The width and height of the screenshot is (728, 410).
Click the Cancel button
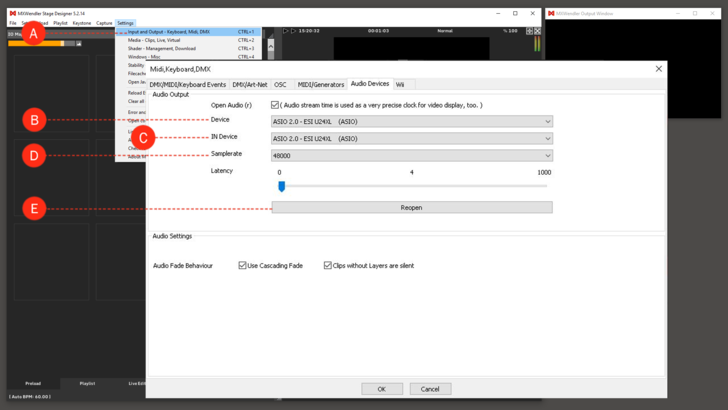430,389
